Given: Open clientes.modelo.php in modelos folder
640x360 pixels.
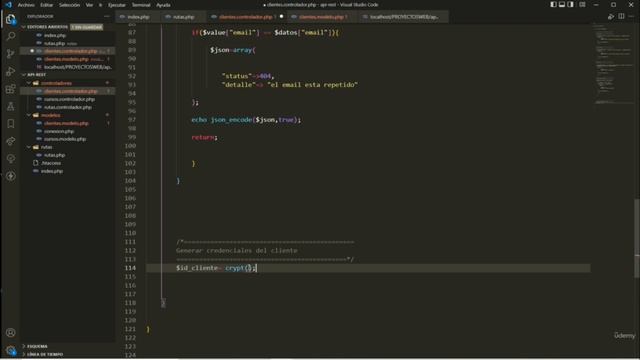Looking at the screenshot, I should point(67,123).
